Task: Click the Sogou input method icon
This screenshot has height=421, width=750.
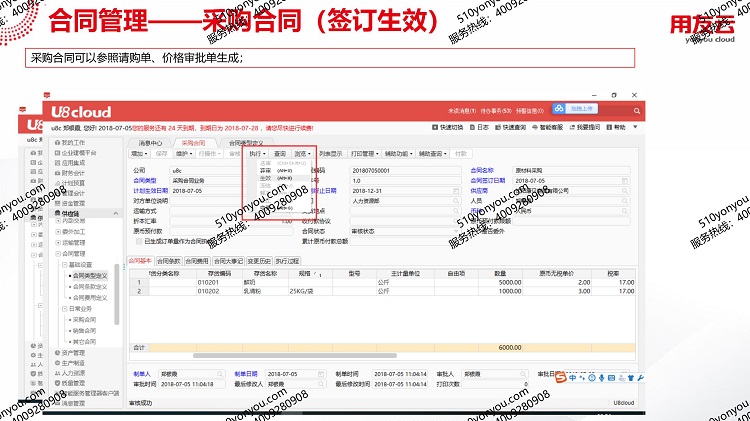Action: (x=560, y=377)
